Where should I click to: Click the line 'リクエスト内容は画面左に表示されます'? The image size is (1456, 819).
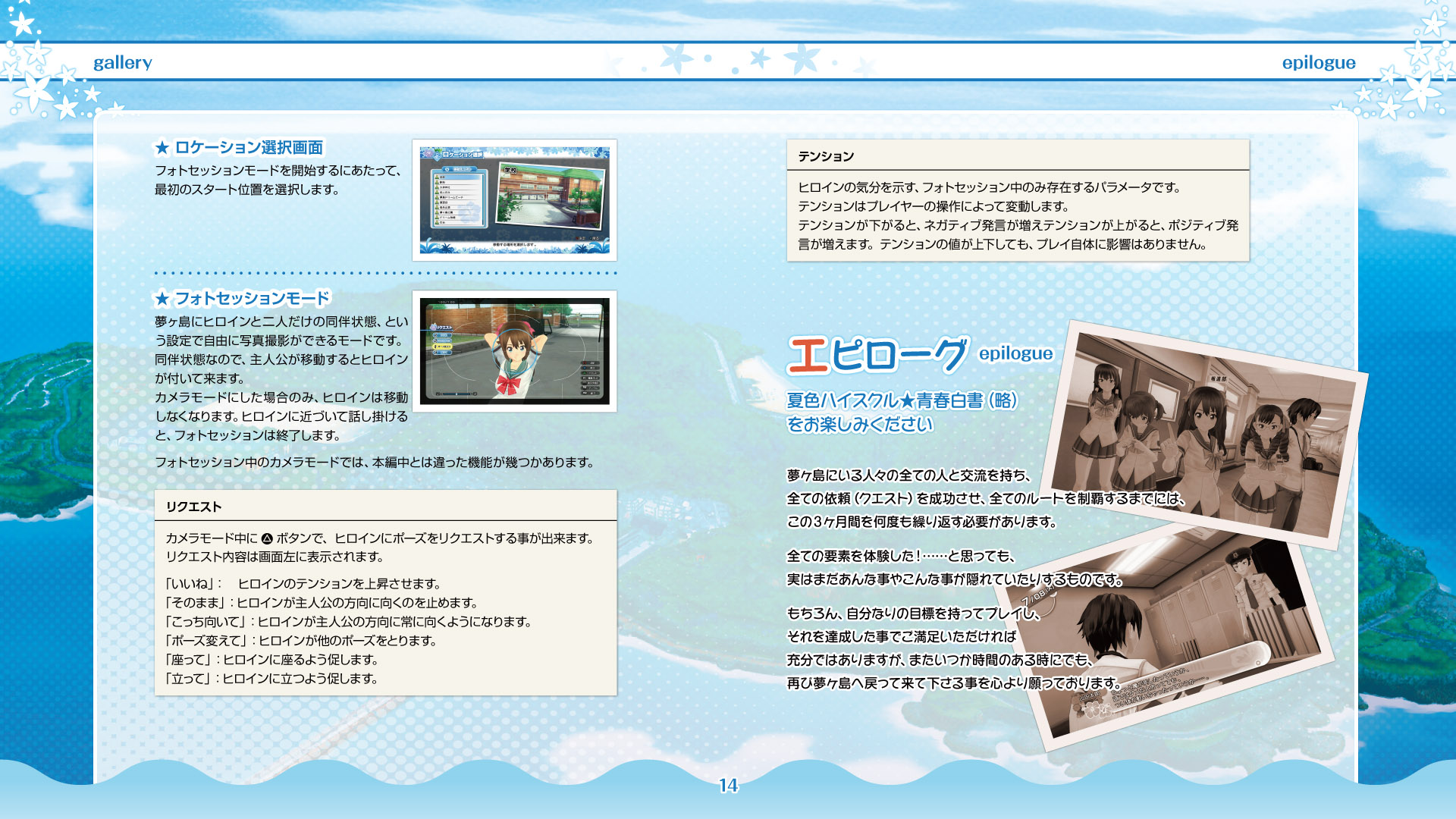[275, 557]
